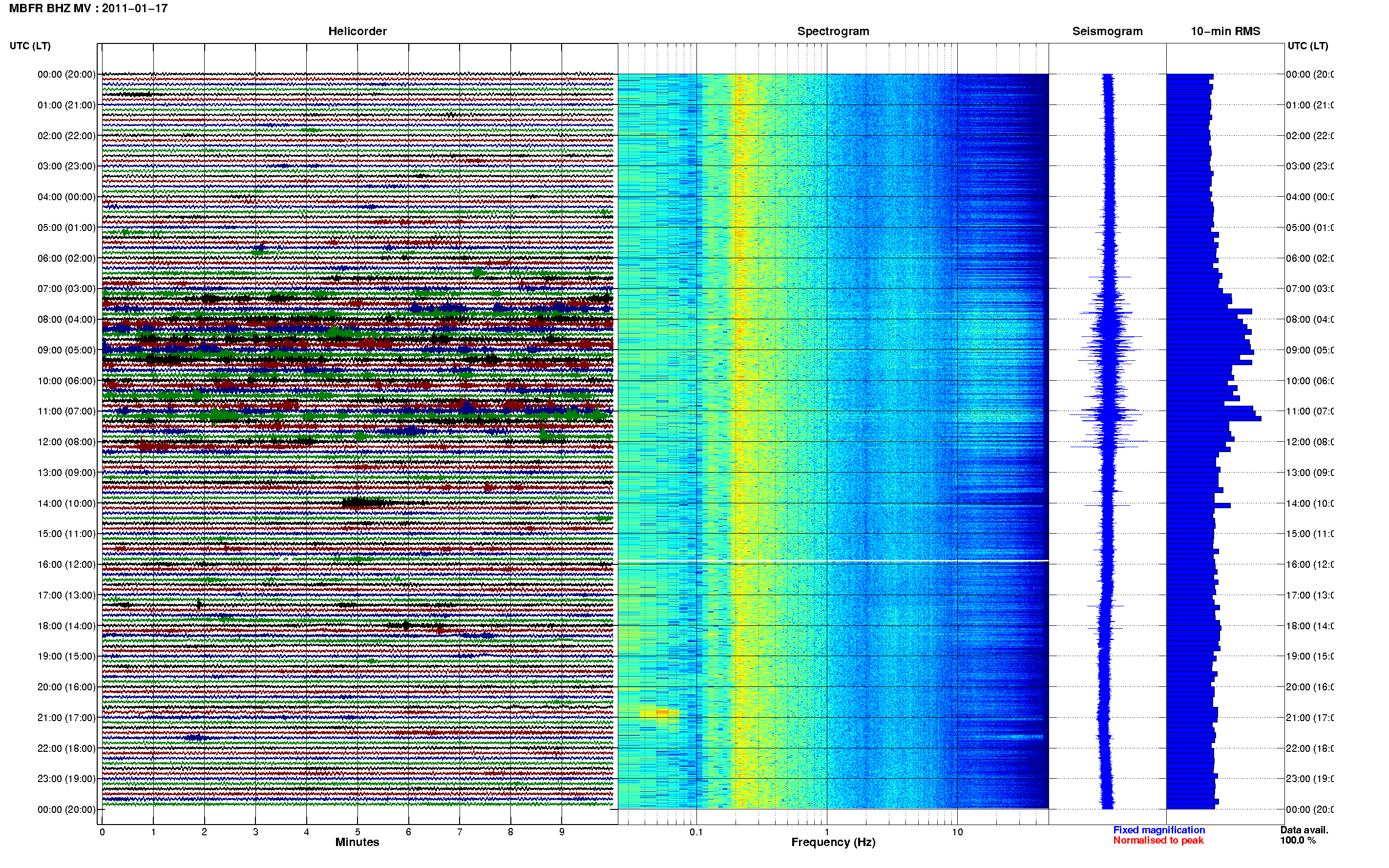Click the yellow low-frequency patch near 21:00 in spectrogram
Image resolution: width=1389 pixels, height=868 pixels.
[659, 712]
